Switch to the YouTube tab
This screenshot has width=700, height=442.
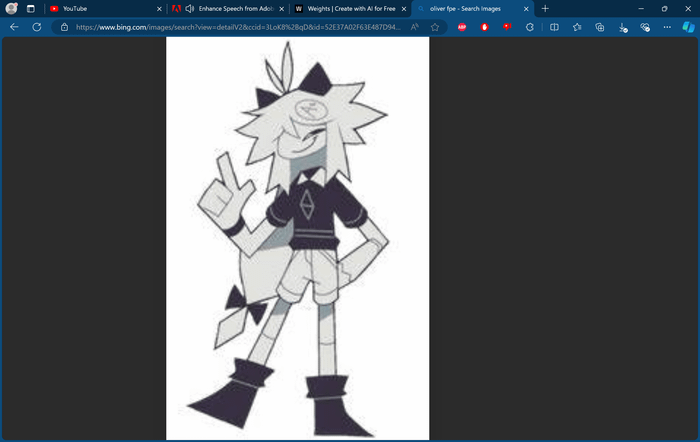105,8
